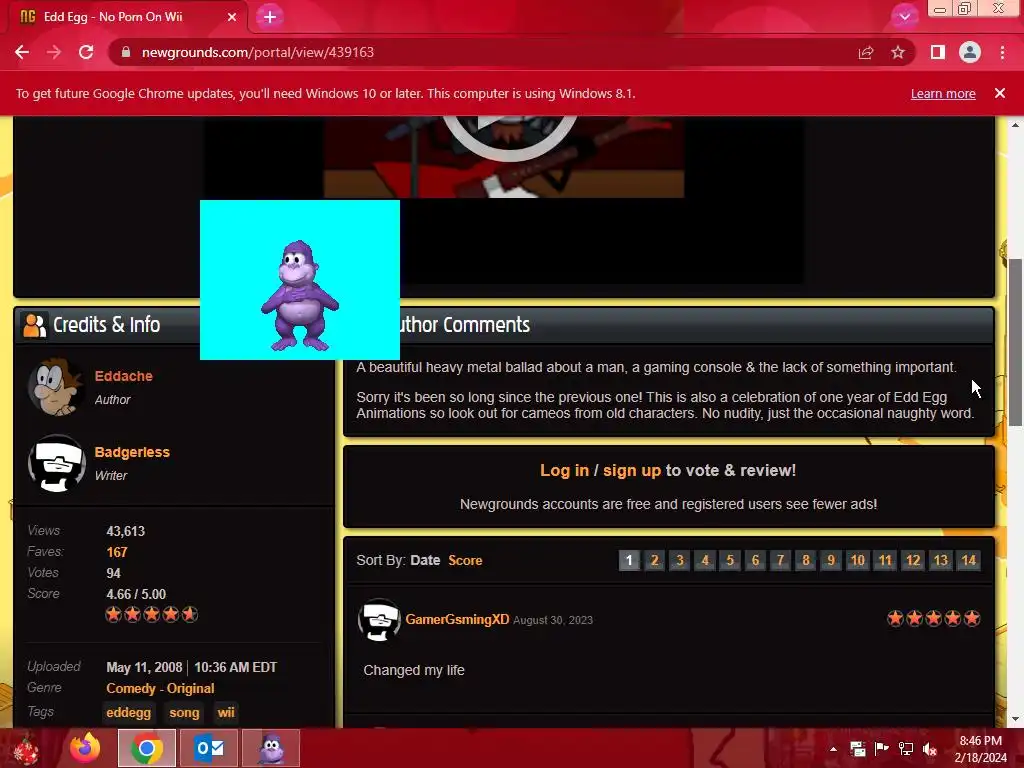Image resolution: width=1024 pixels, height=768 pixels.
Task: Click the purple gorilla BonziBuddy character
Action: tap(300, 295)
